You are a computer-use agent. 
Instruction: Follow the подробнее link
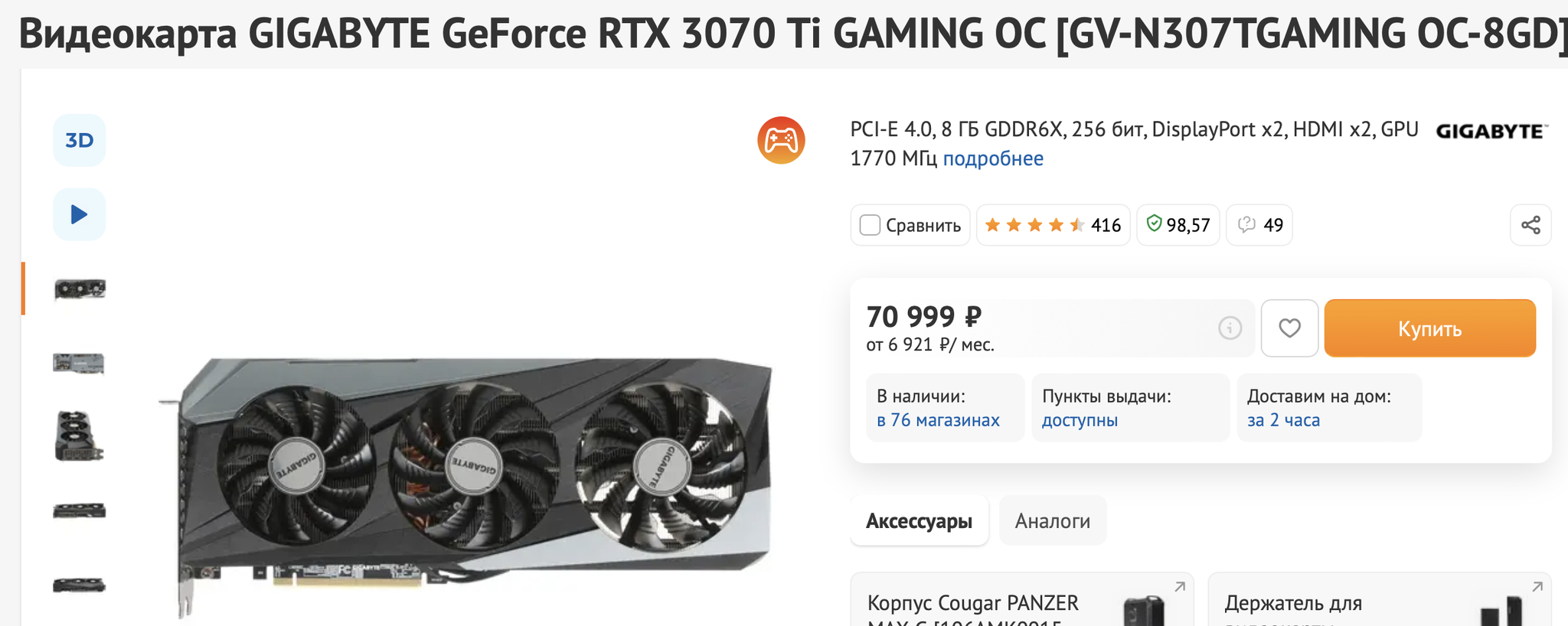[993, 158]
